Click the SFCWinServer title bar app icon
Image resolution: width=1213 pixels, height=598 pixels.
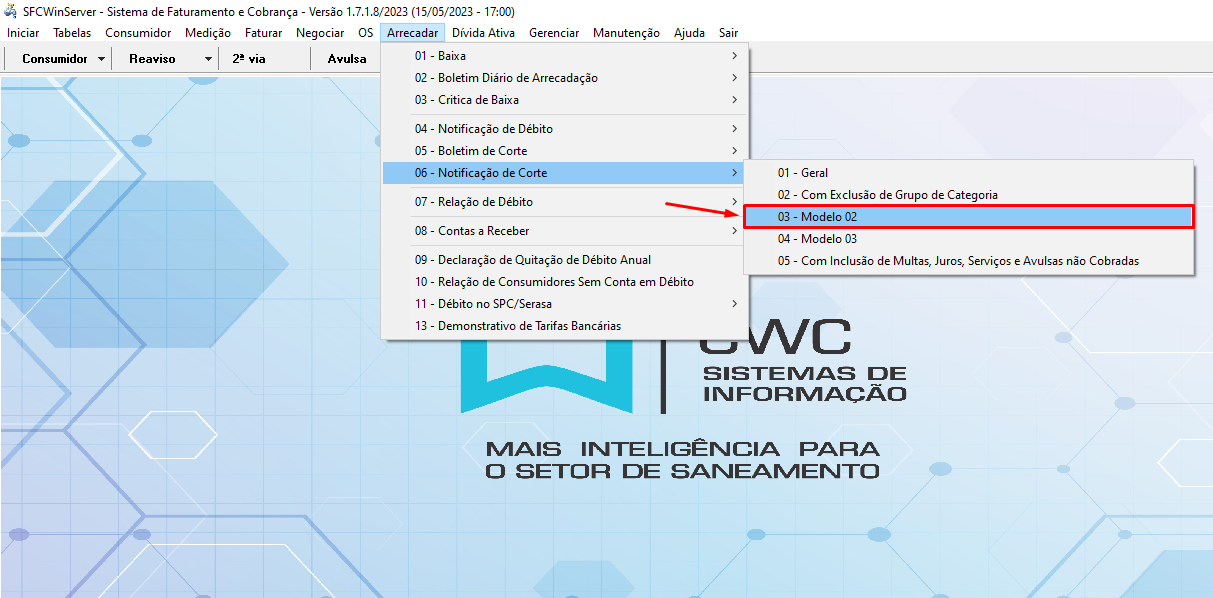(x=11, y=11)
